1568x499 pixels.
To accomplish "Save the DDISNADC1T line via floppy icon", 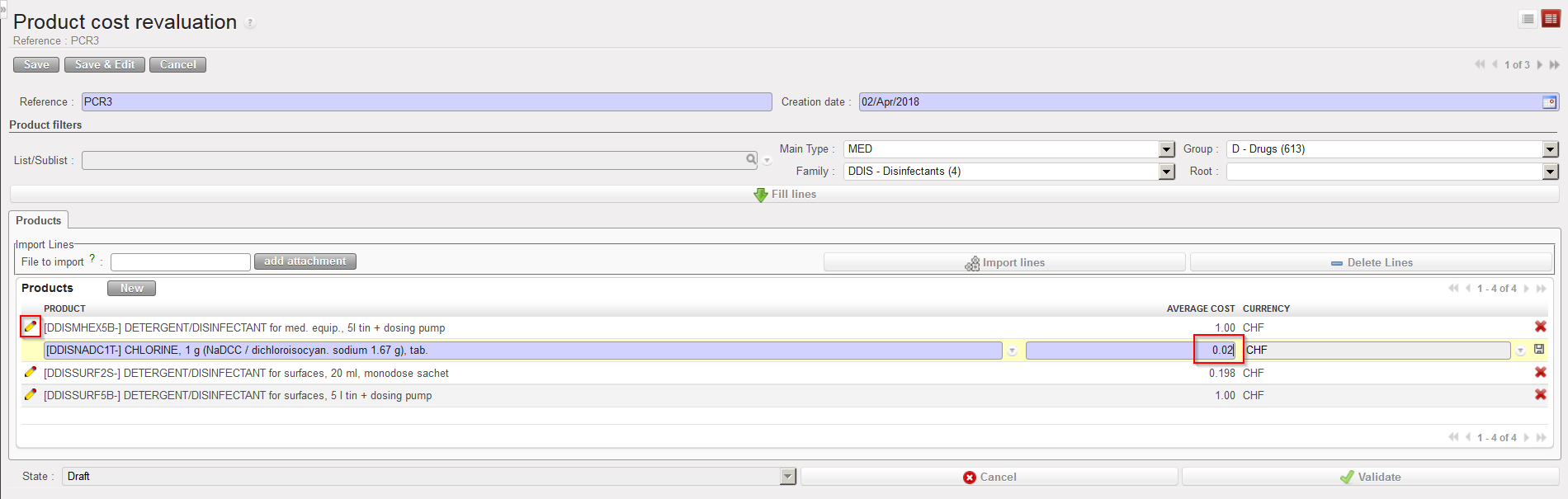I will tap(1539, 349).
